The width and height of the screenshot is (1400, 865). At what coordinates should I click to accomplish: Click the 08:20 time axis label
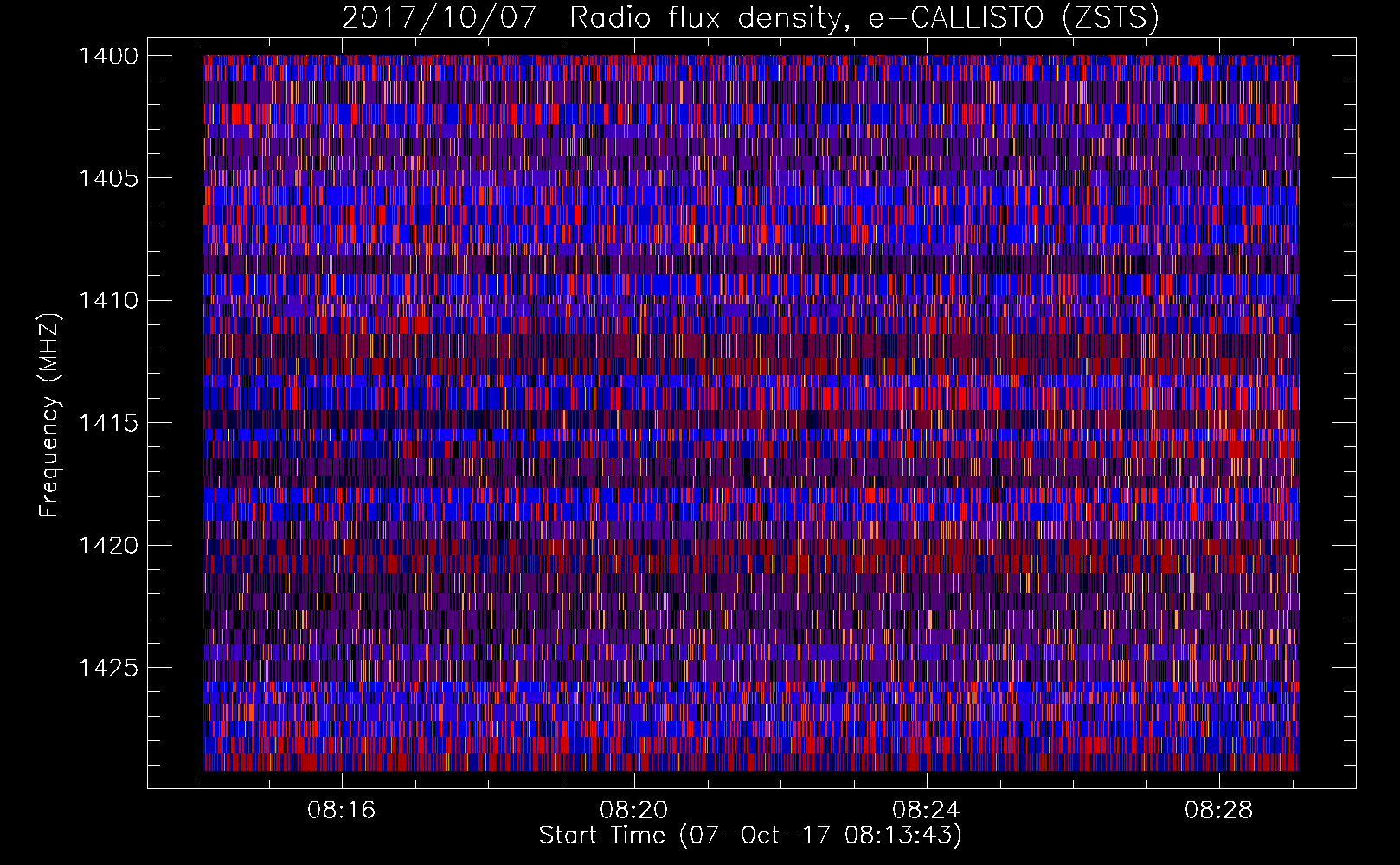coord(634,811)
